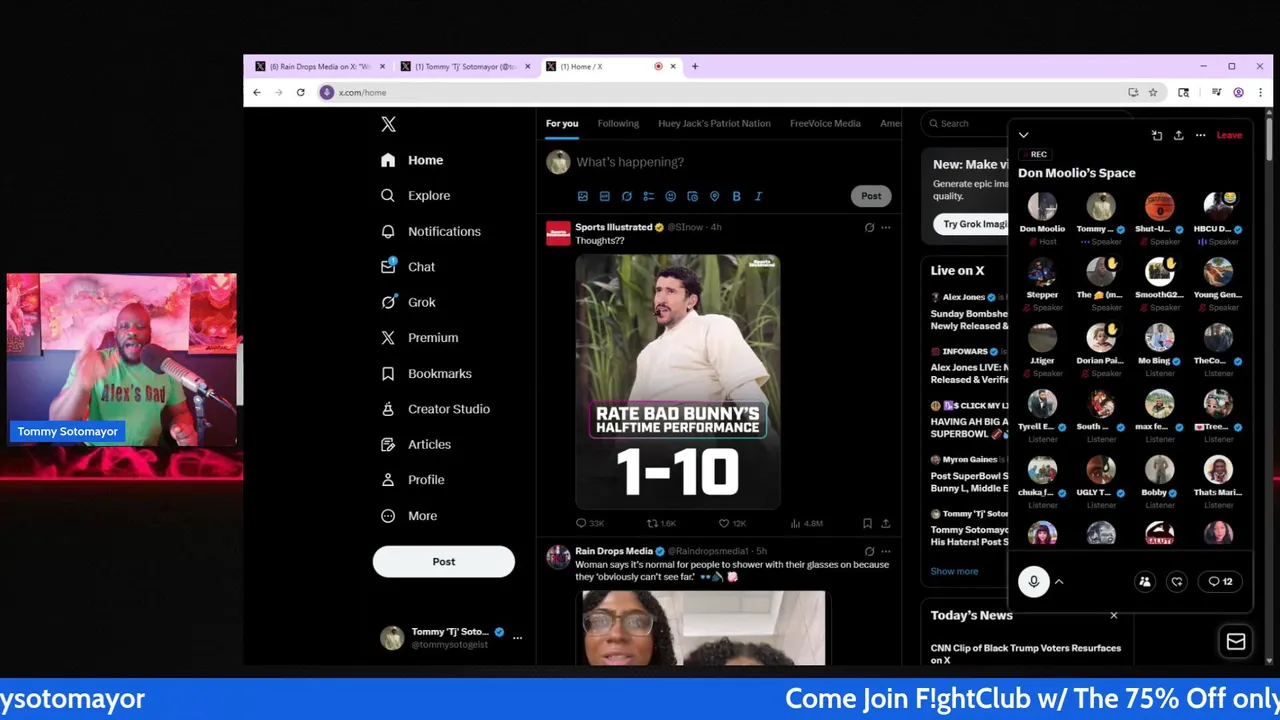Open more options on Sports Illustrated post
The image size is (1280, 720).
pyautogui.click(x=885, y=228)
